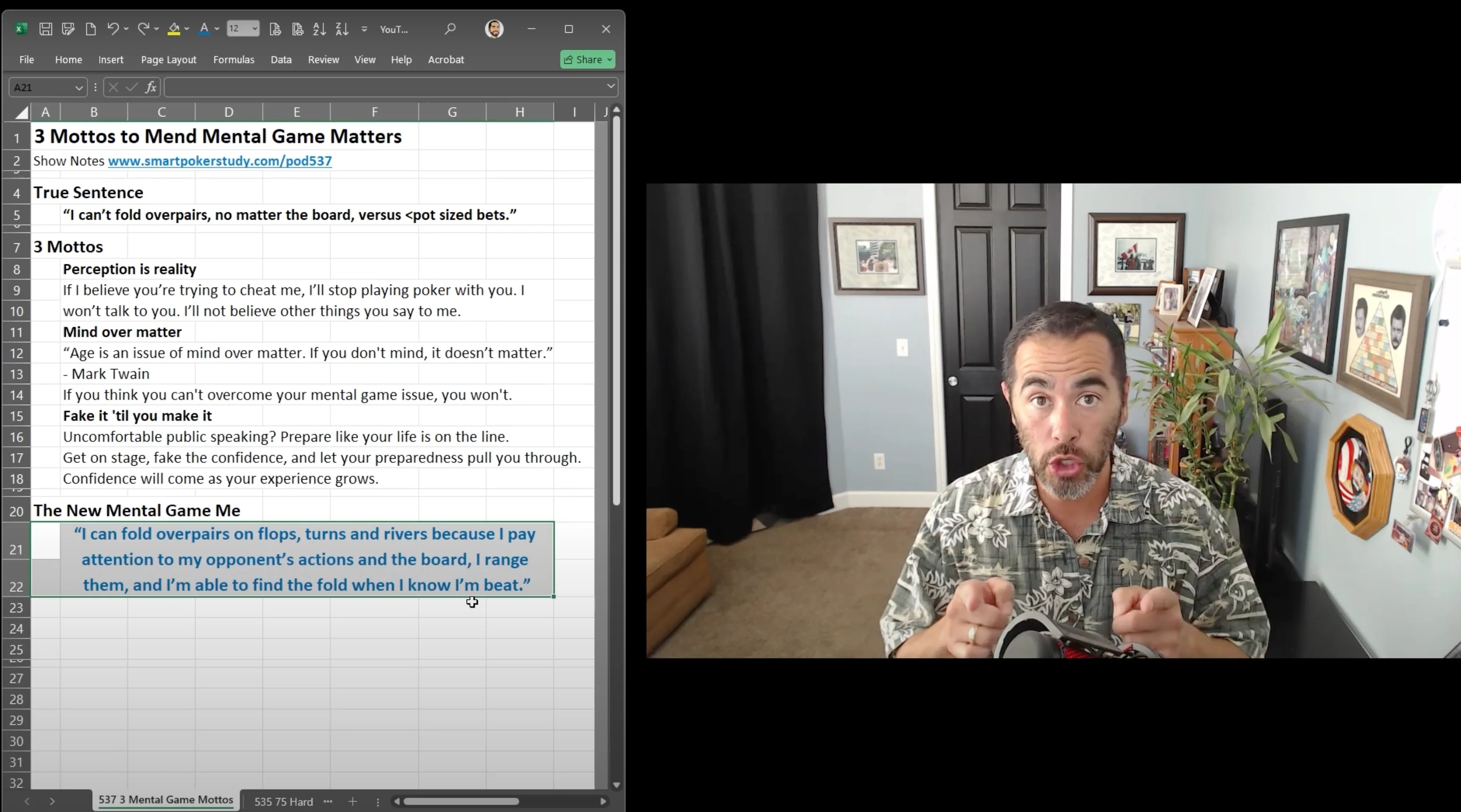Viewport: 1461px width, 812px height.
Task: Click the fill color bucket icon
Action: 174,29
